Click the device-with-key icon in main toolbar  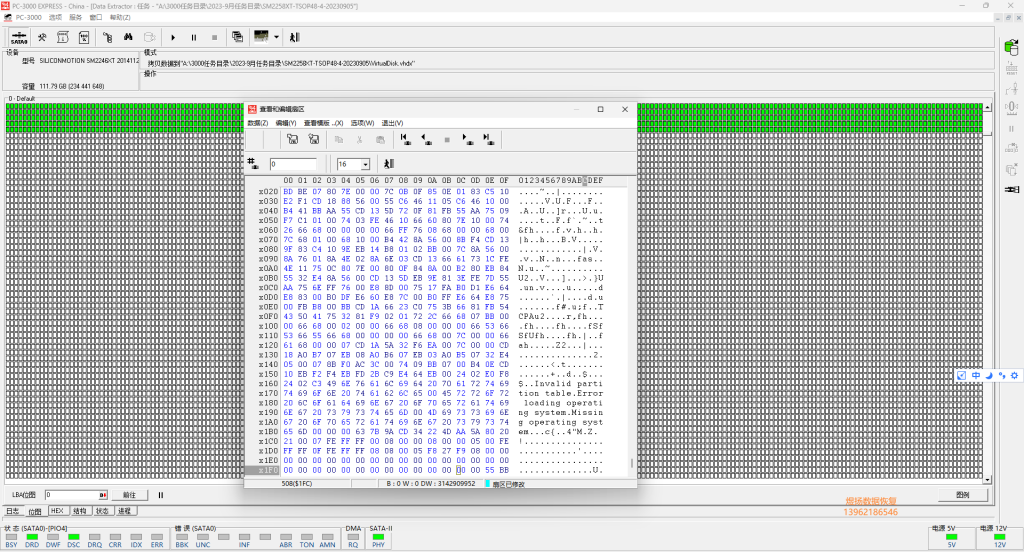108,37
